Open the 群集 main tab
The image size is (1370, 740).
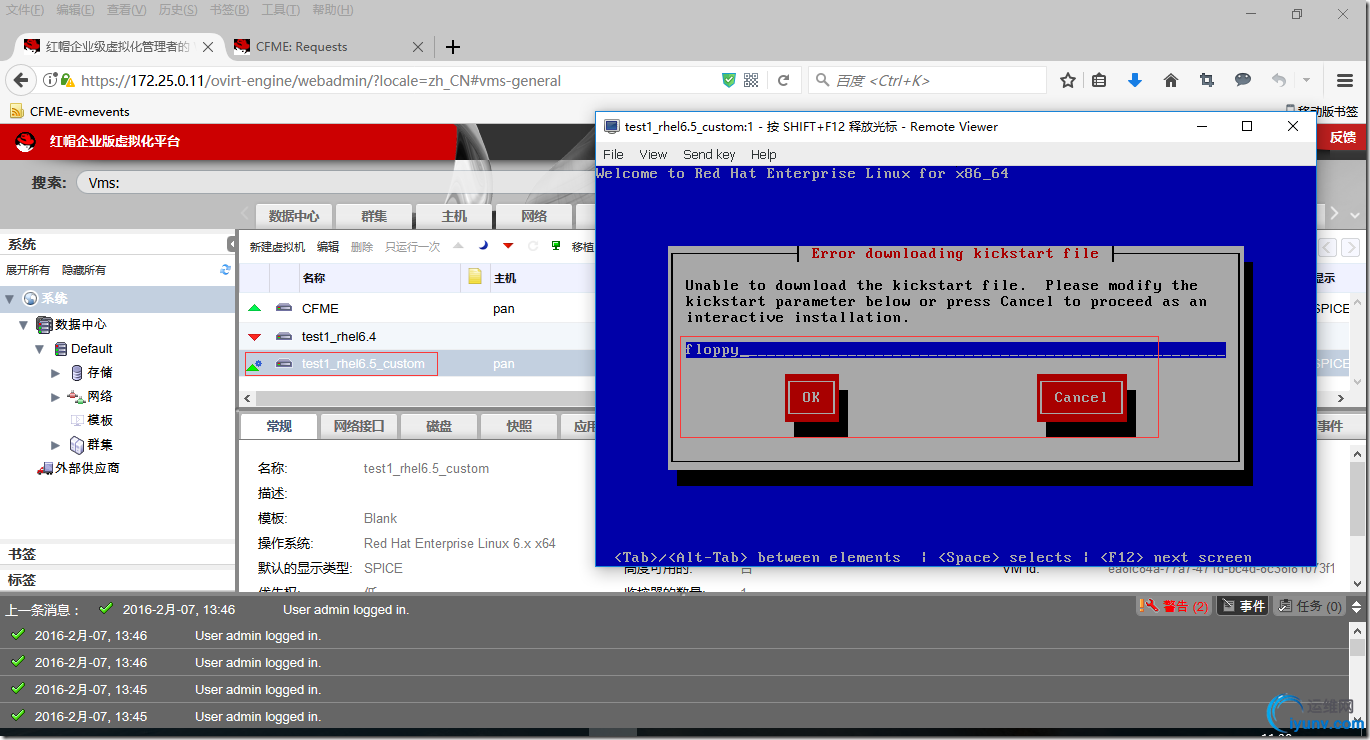[374, 216]
